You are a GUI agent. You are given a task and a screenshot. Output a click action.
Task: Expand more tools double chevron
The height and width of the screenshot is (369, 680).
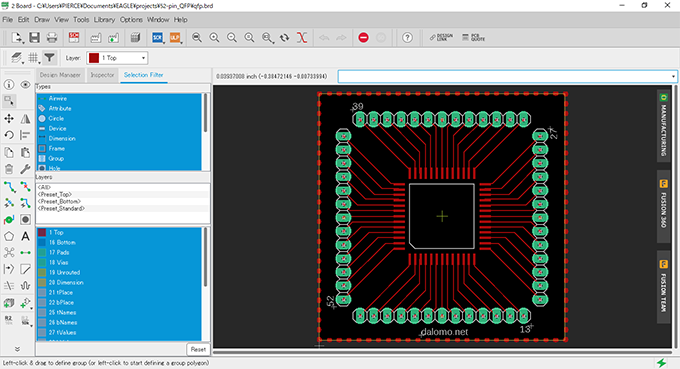(x=17, y=349)
